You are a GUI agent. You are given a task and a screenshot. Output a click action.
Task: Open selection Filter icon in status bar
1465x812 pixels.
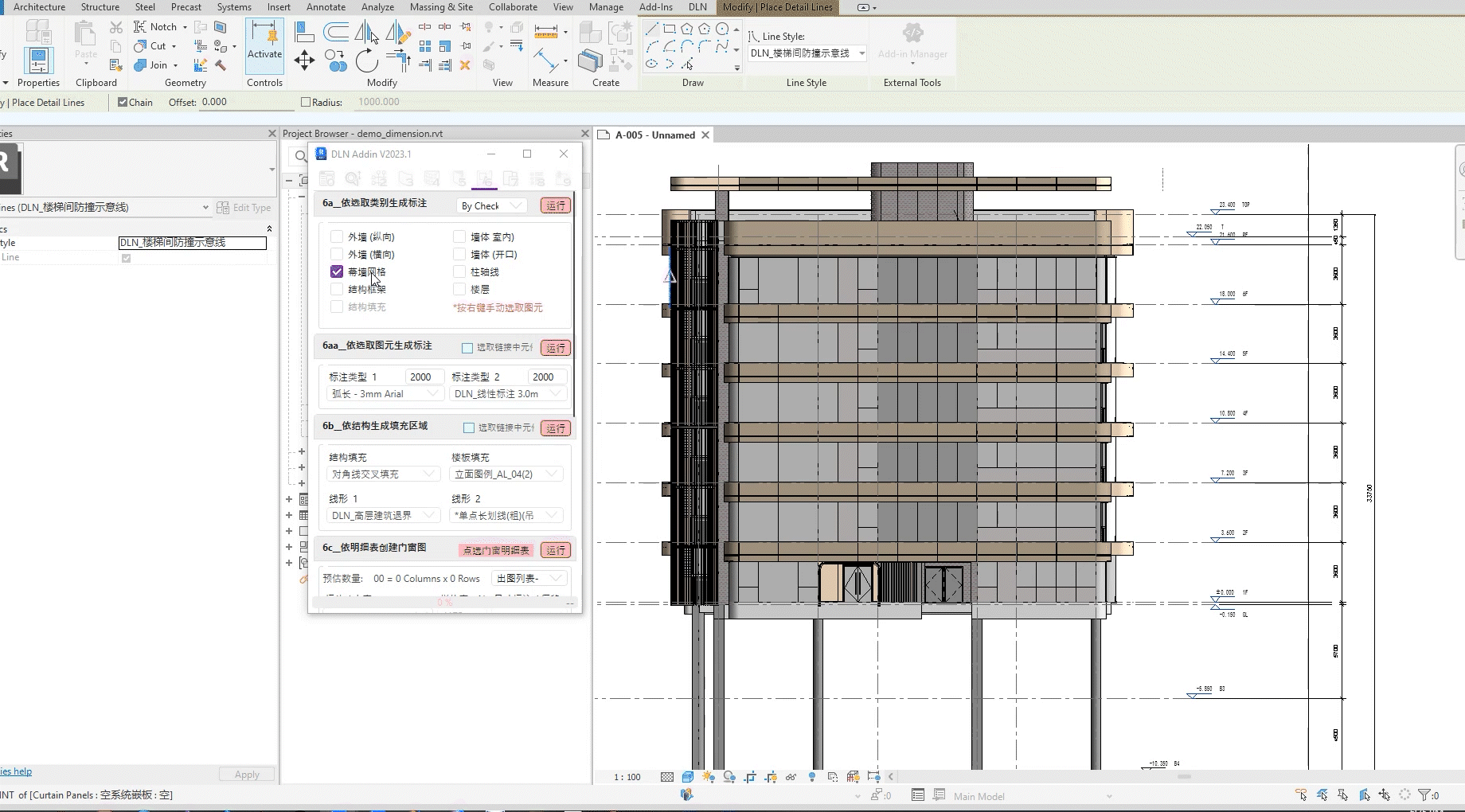click(1424, 794)
